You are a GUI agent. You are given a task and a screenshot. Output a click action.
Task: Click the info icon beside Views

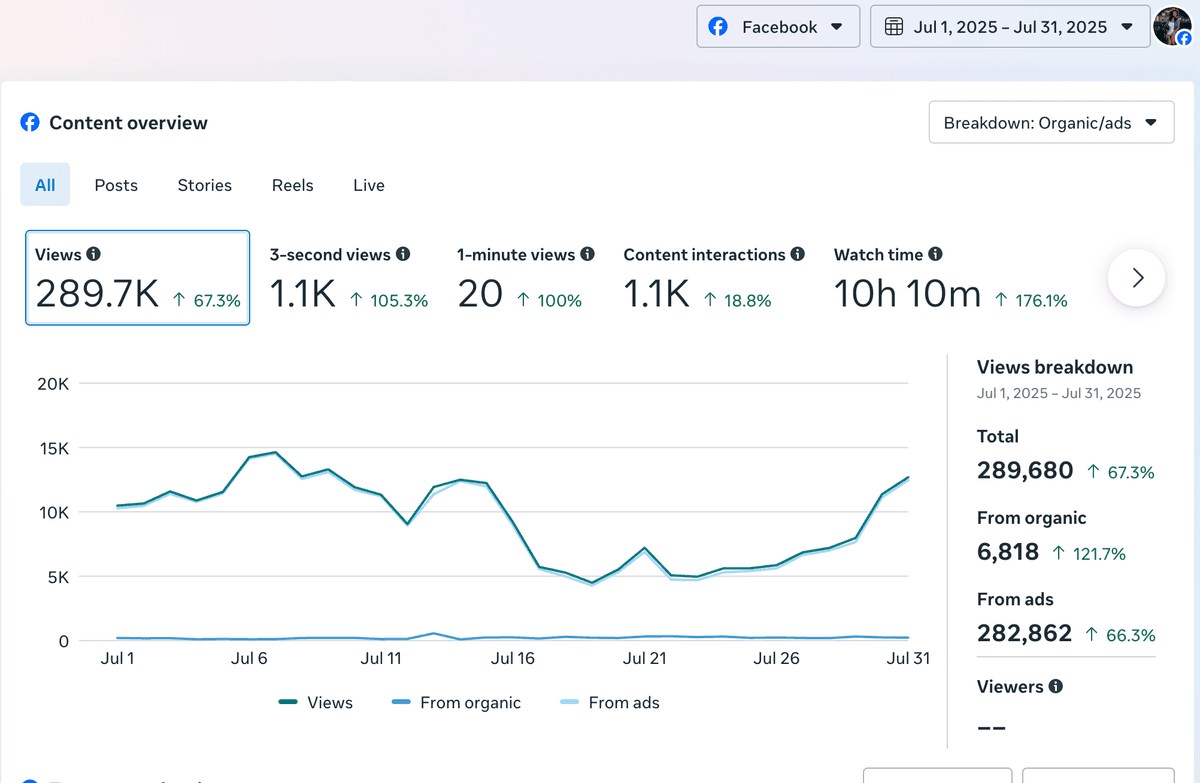tap(93, 255)
